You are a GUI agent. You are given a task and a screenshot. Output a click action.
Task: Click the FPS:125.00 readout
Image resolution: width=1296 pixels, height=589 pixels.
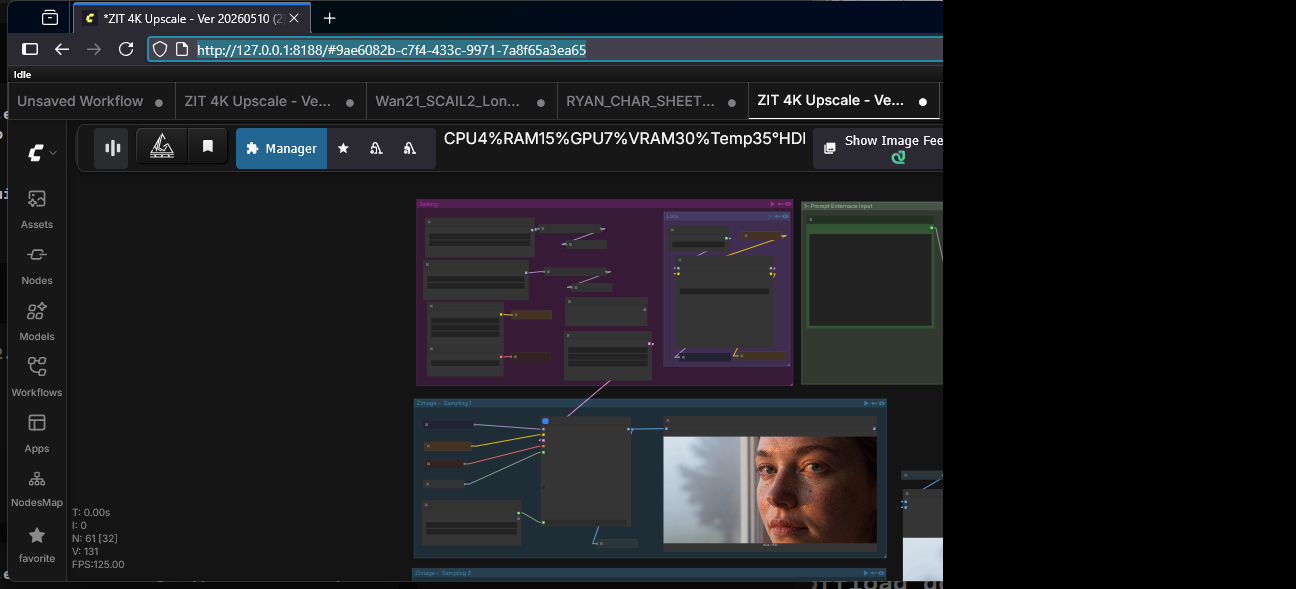pyautogui.click(x=98, y=564)
